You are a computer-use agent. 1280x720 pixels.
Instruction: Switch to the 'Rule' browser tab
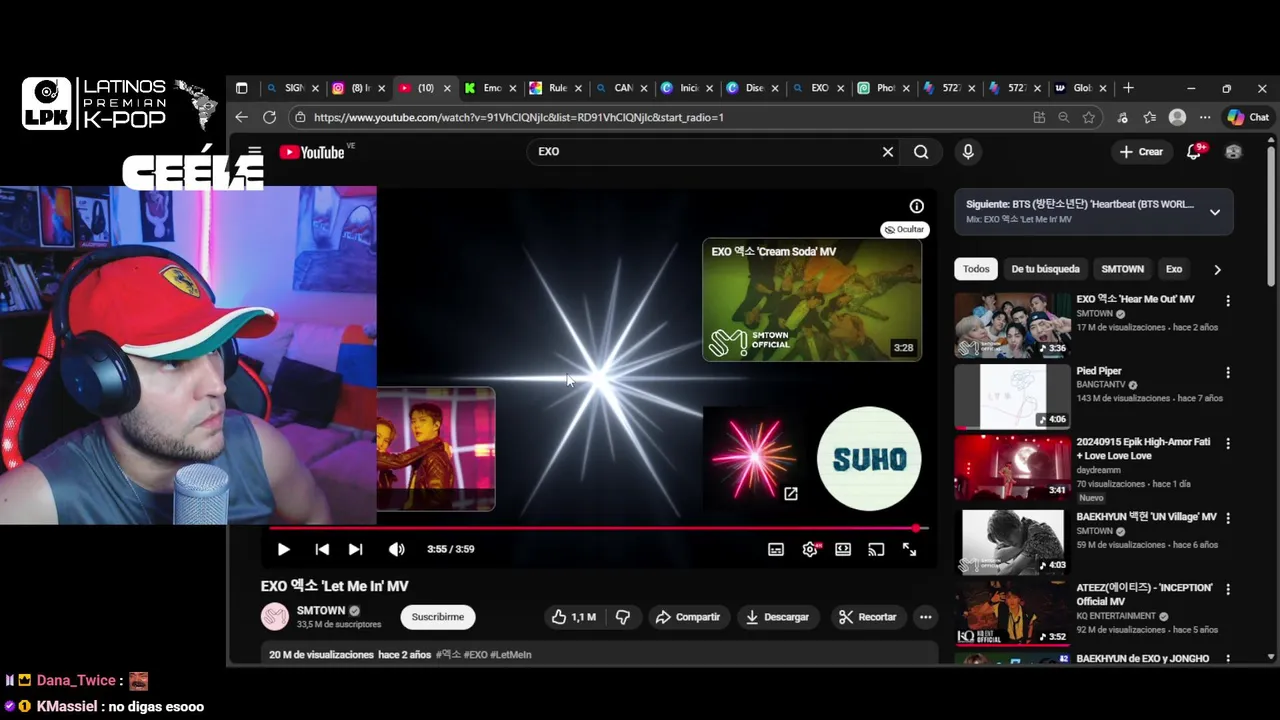click(556, 88)
